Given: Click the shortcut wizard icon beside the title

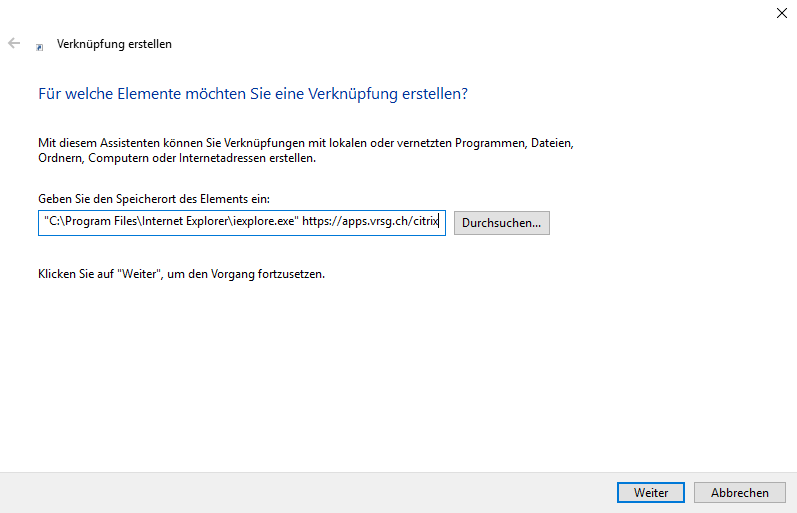Looking at the screenshot, I should 40,46.
